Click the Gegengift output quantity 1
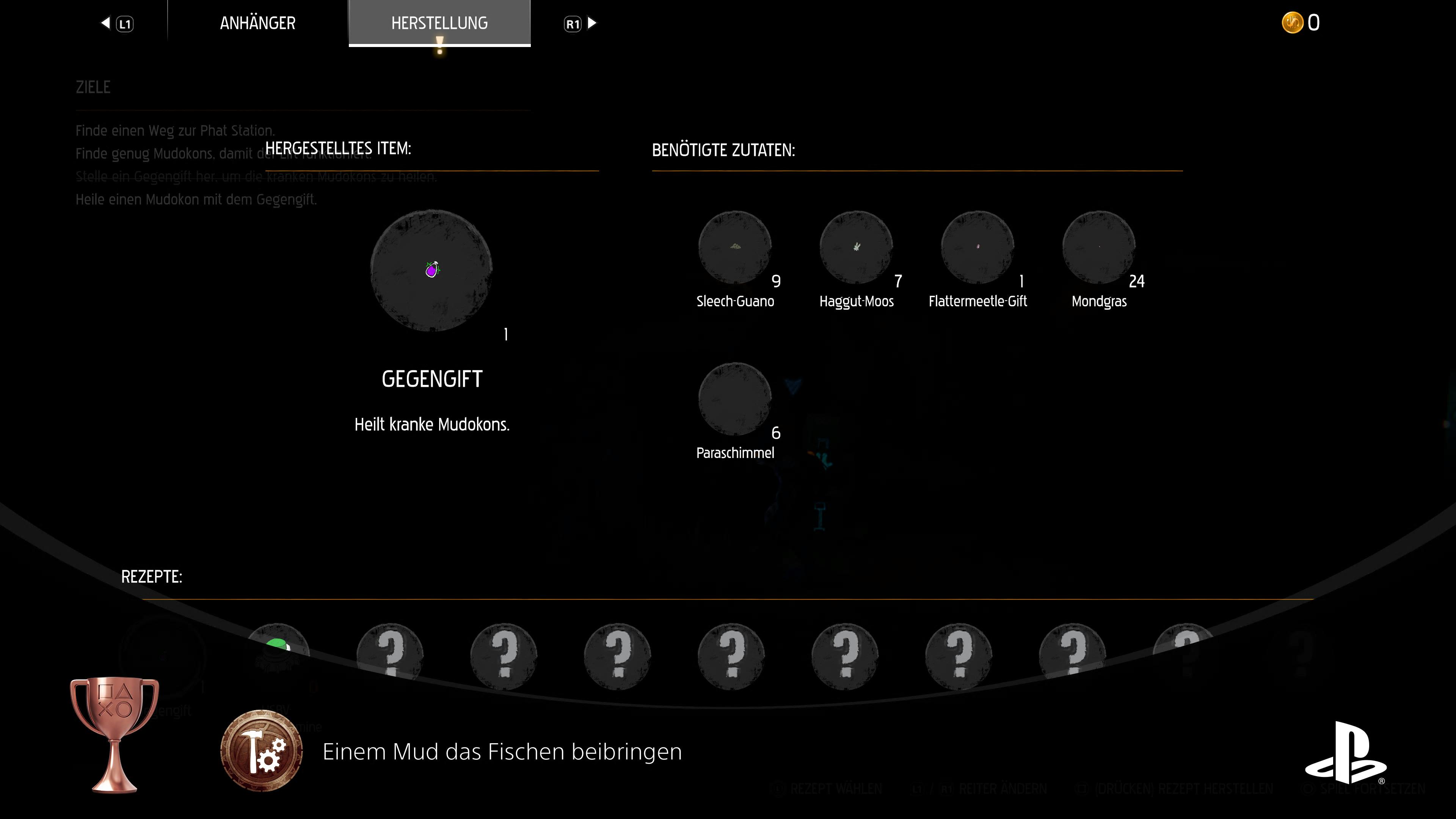 pos(506,334)
